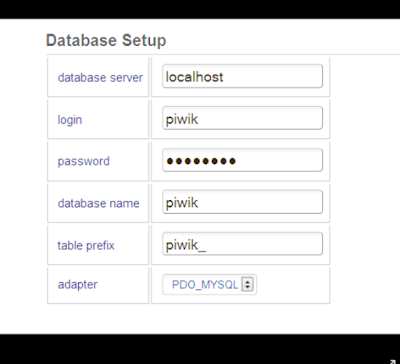Click the 'database server' label
400x364 pixels.
click(x=100, y=78)
